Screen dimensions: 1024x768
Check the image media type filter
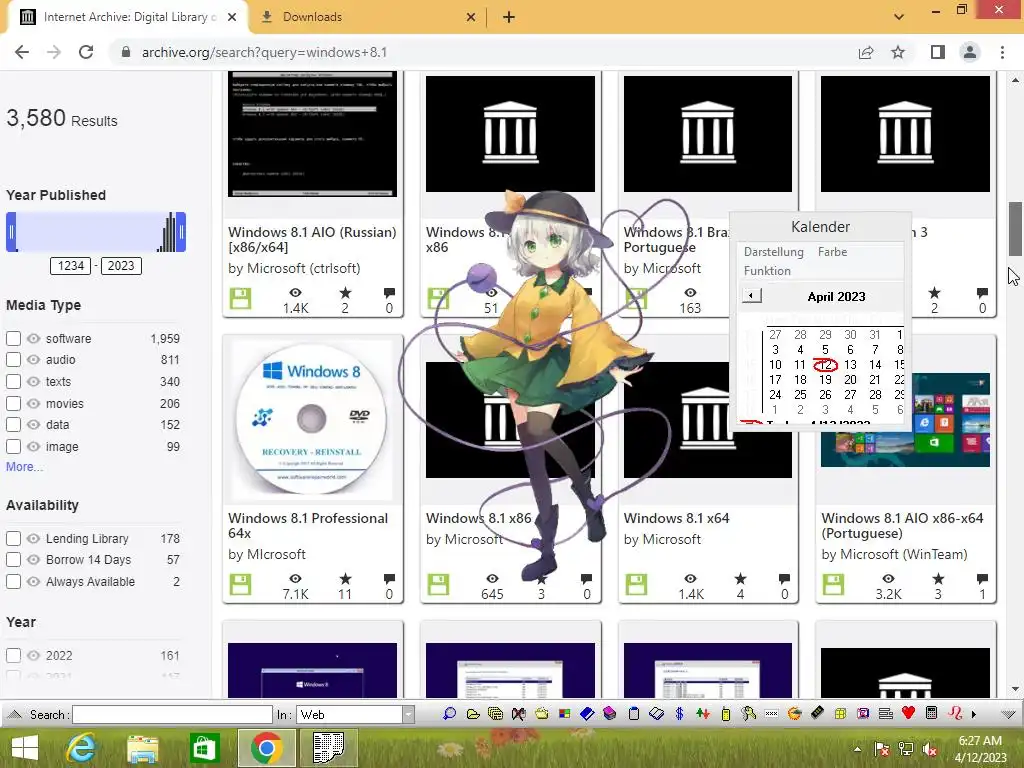pyautogui.click(x=13, y=447)
